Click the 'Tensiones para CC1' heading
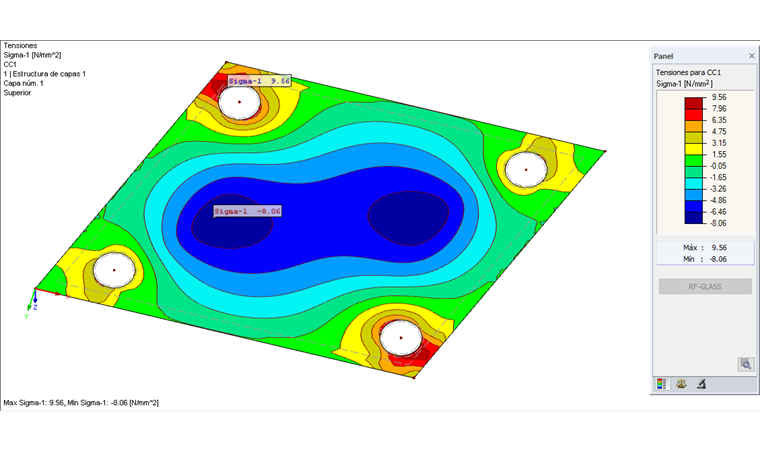The width and height of the screenshot is (760, 453). [688, 72]
